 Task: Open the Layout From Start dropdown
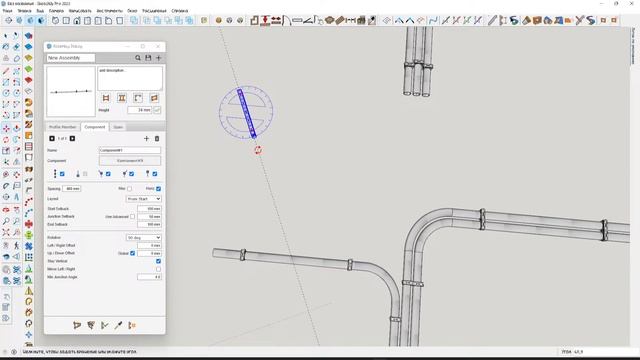click(x=143, y=199)
